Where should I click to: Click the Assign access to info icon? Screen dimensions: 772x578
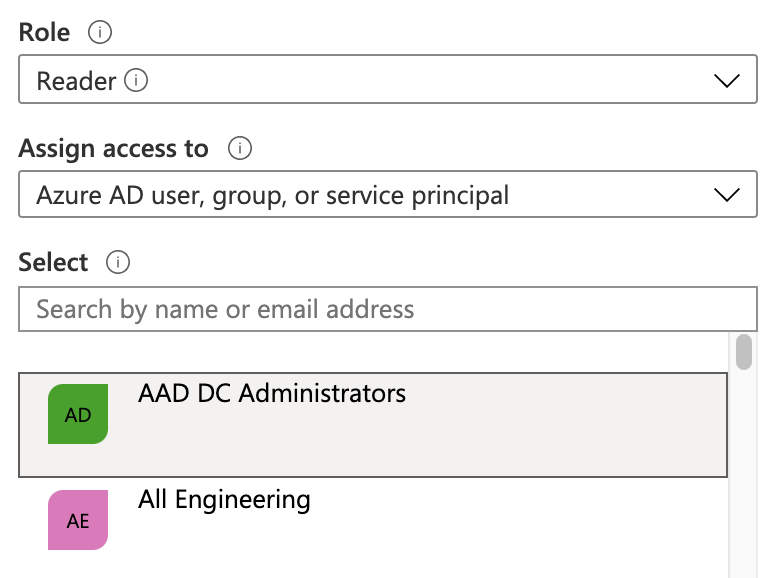239,149
